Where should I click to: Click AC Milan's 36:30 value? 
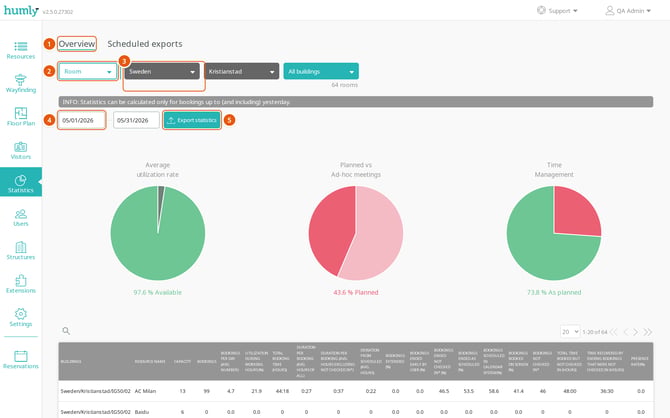pyautogui.click(x=607, y=391)
